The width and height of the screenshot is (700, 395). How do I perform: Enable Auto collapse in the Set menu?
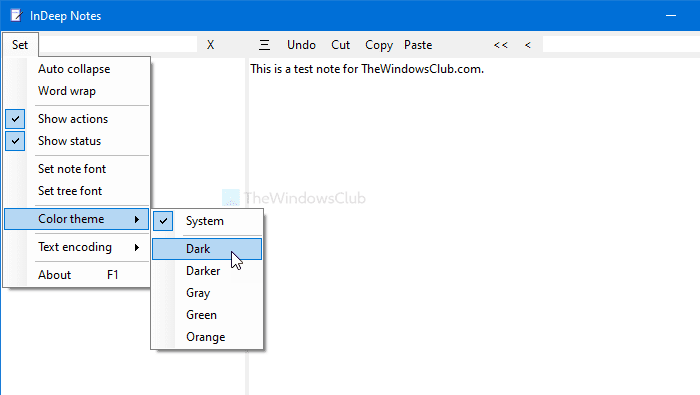(77, 69)
